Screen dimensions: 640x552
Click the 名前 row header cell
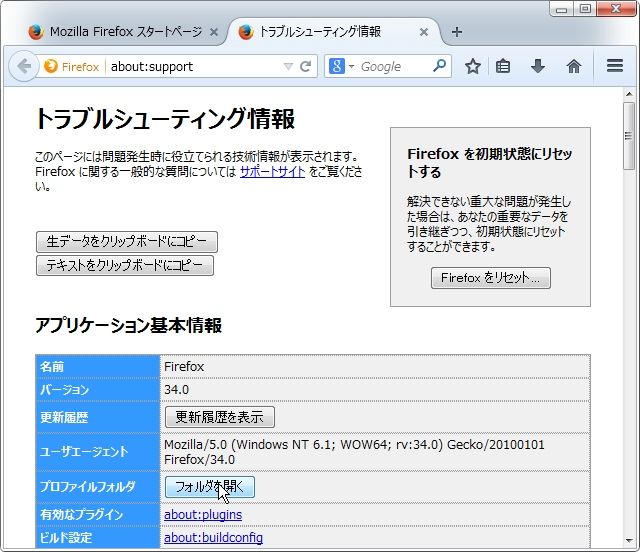point(98,367)
